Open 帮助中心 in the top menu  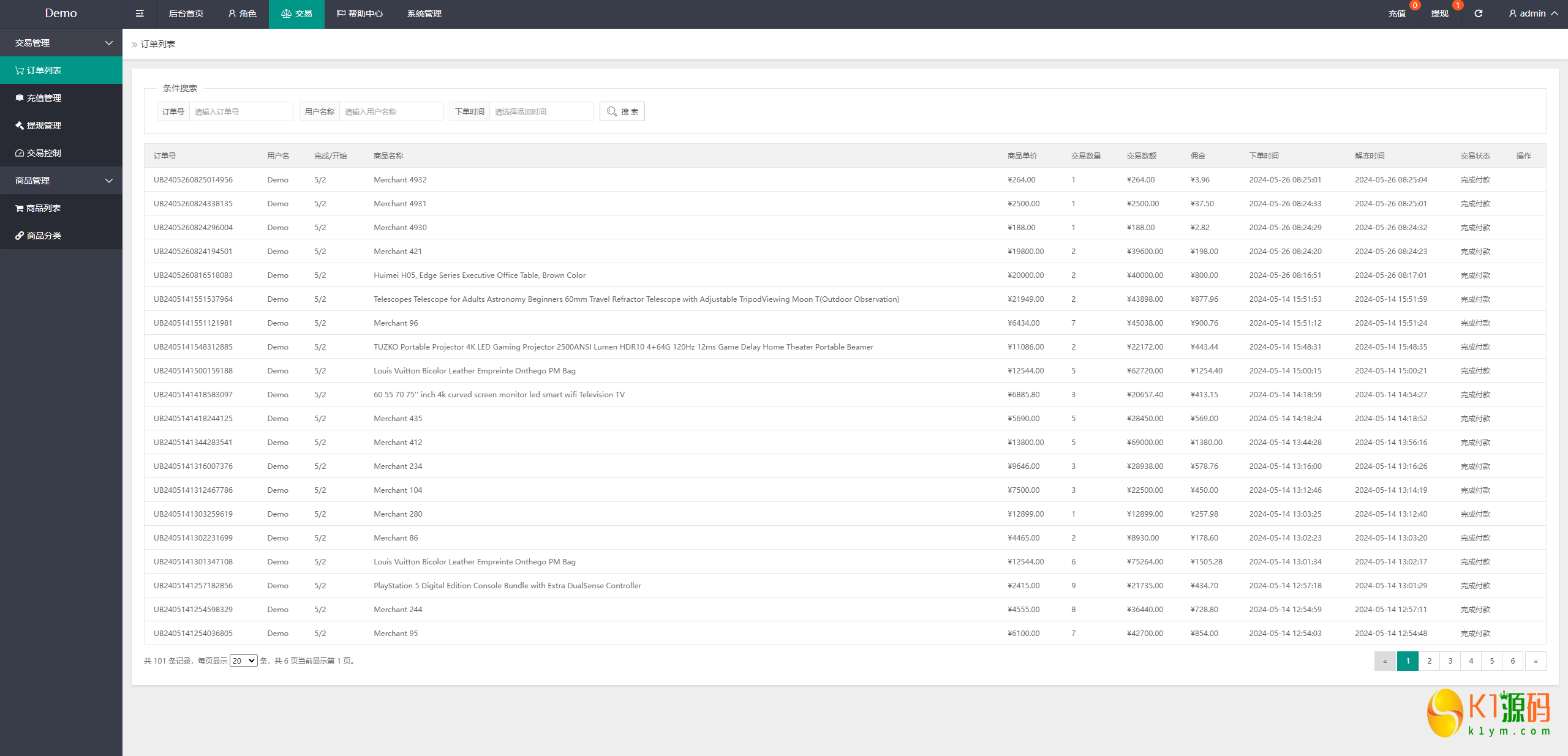[x=360, y=13]
